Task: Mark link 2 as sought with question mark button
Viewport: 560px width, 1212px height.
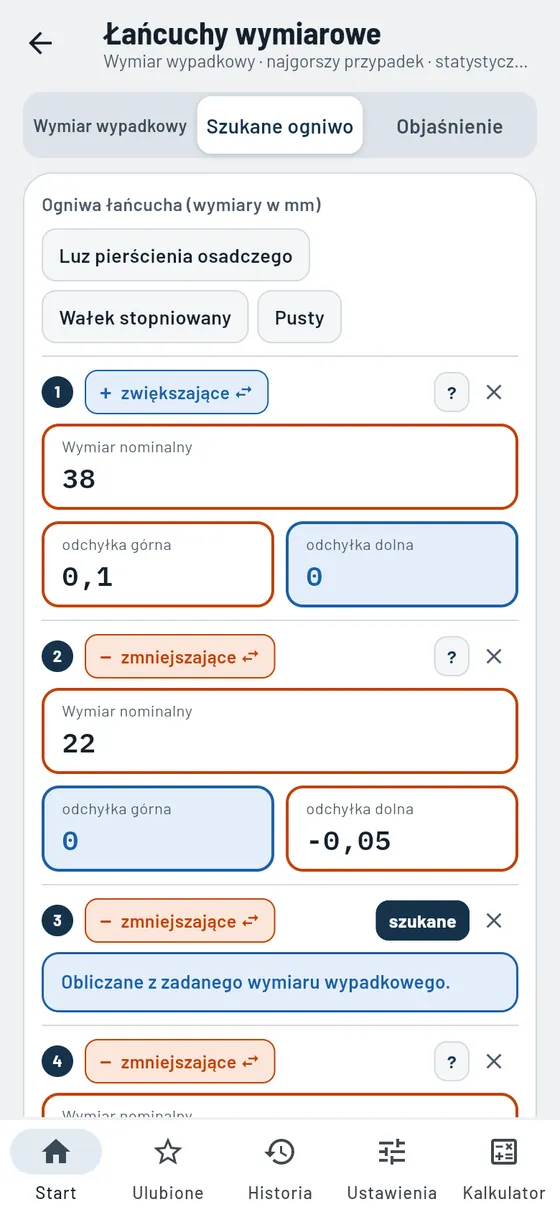Action: (452, 657)
